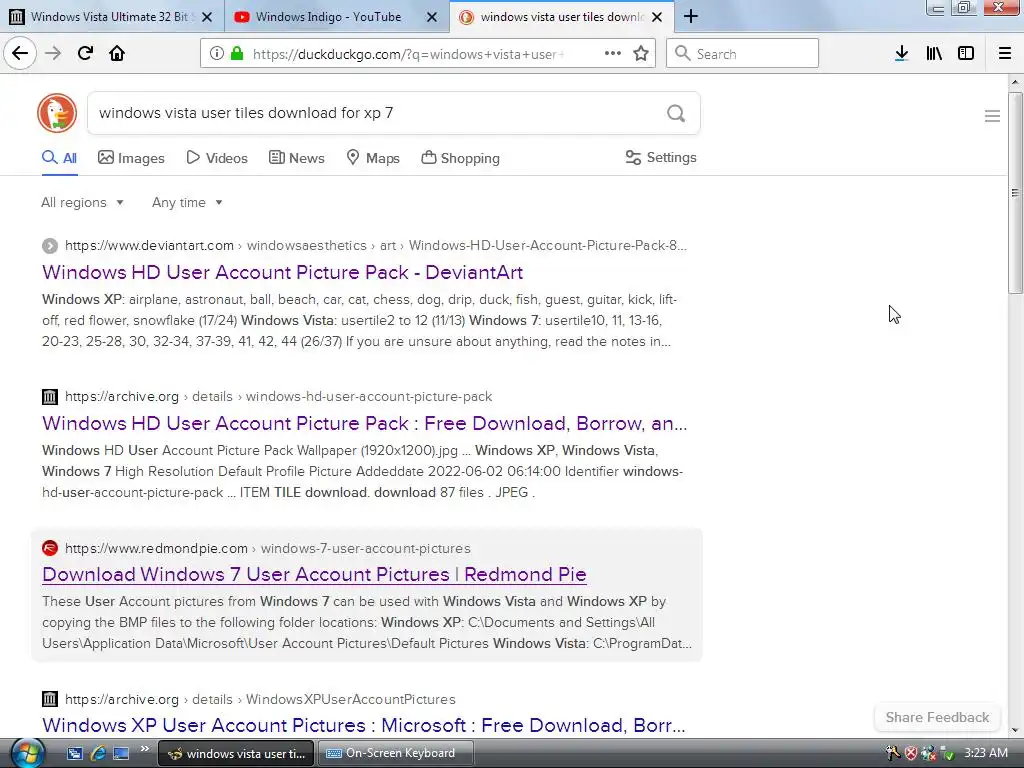Close the DuckDuckGo search results tab
Image resolution: width=1024 pixels, height=768 pixels.
coord(658,17)
